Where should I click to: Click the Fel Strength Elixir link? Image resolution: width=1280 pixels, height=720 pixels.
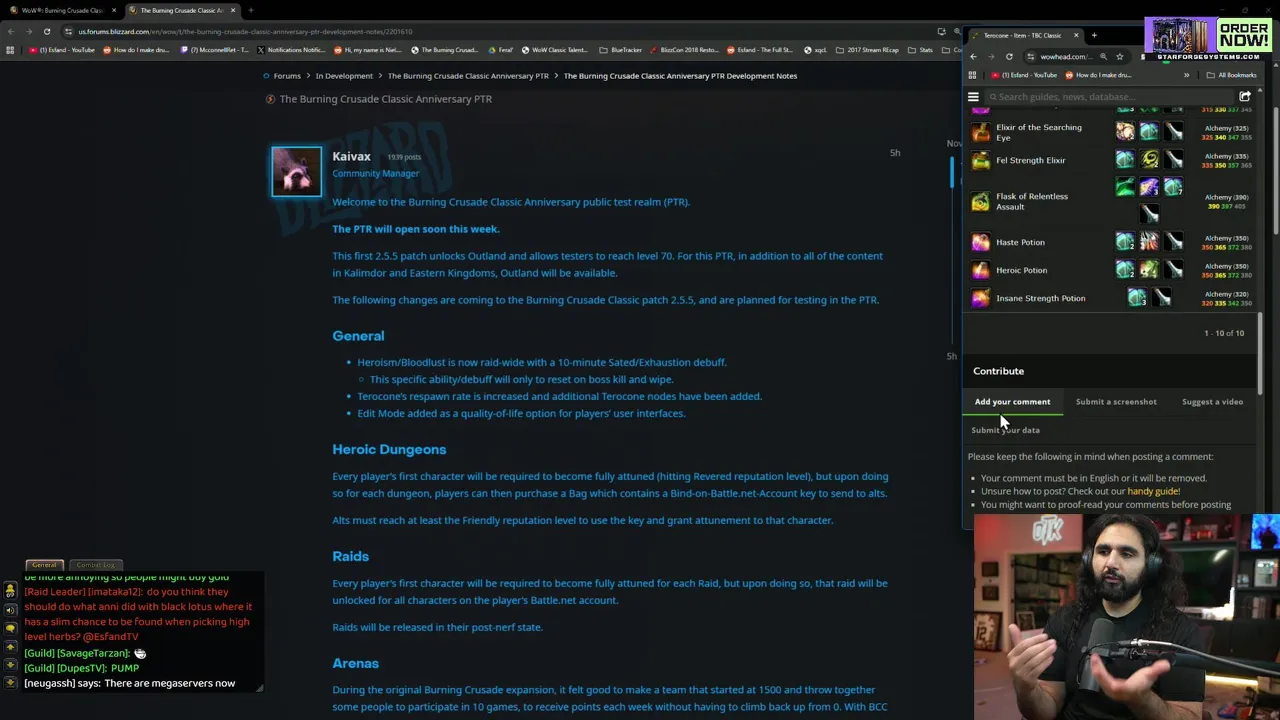[x=1031, y=160]
